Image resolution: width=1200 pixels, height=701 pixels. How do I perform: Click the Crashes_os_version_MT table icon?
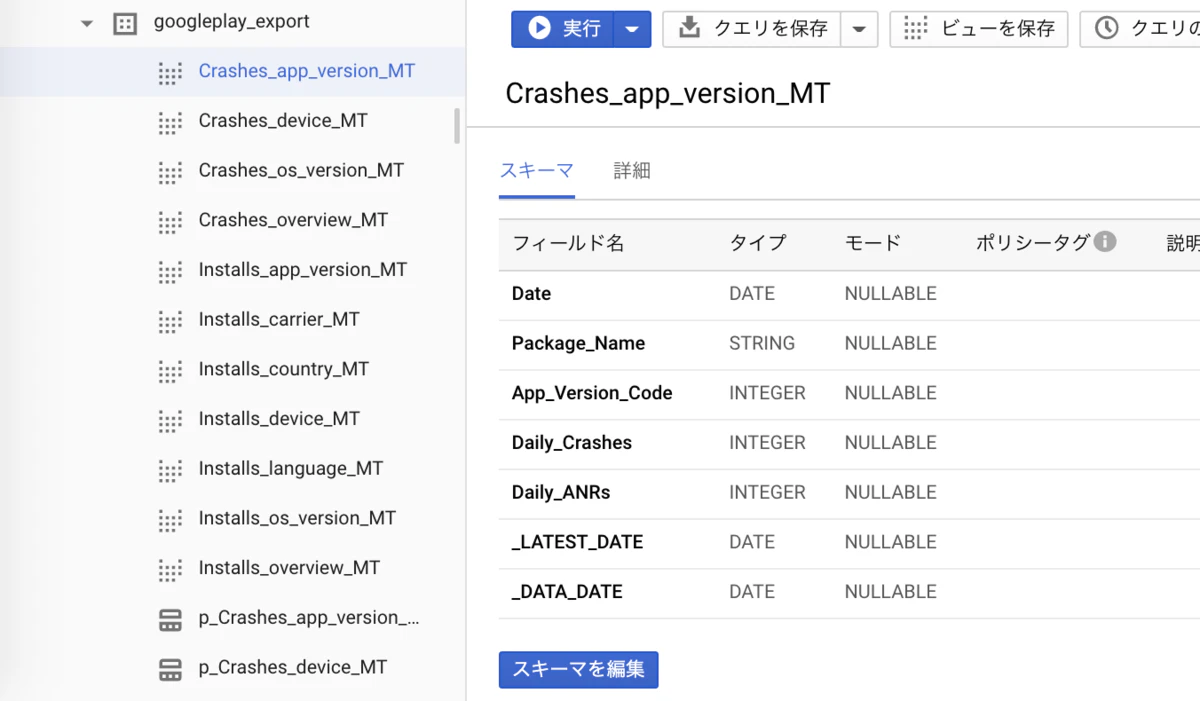(170, 172)
